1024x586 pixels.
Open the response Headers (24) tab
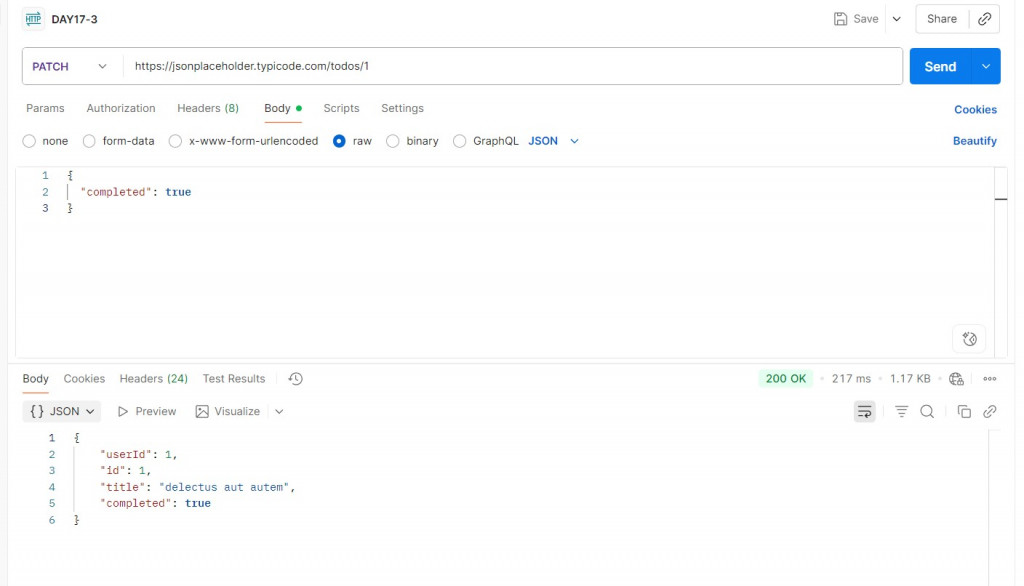tap(153, 379)
